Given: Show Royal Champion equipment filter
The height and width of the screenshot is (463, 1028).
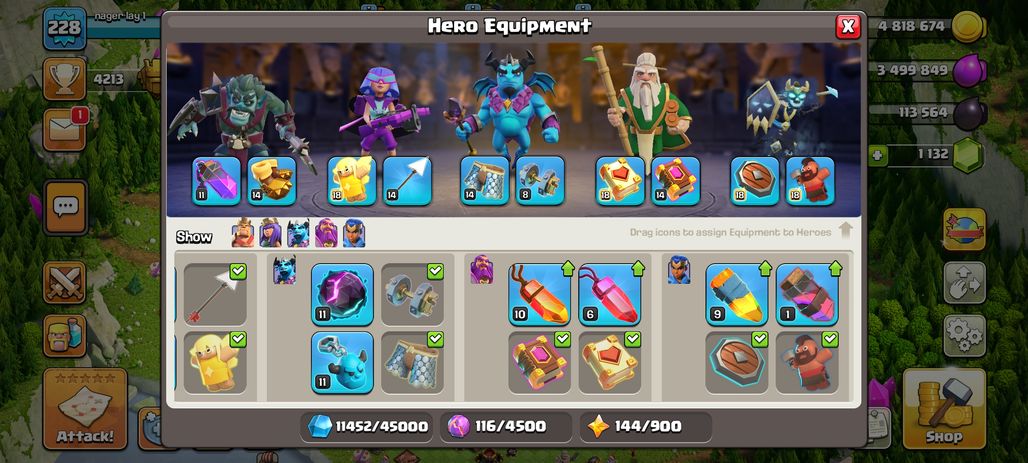Looking at the screenshot, I should [354, 233].
